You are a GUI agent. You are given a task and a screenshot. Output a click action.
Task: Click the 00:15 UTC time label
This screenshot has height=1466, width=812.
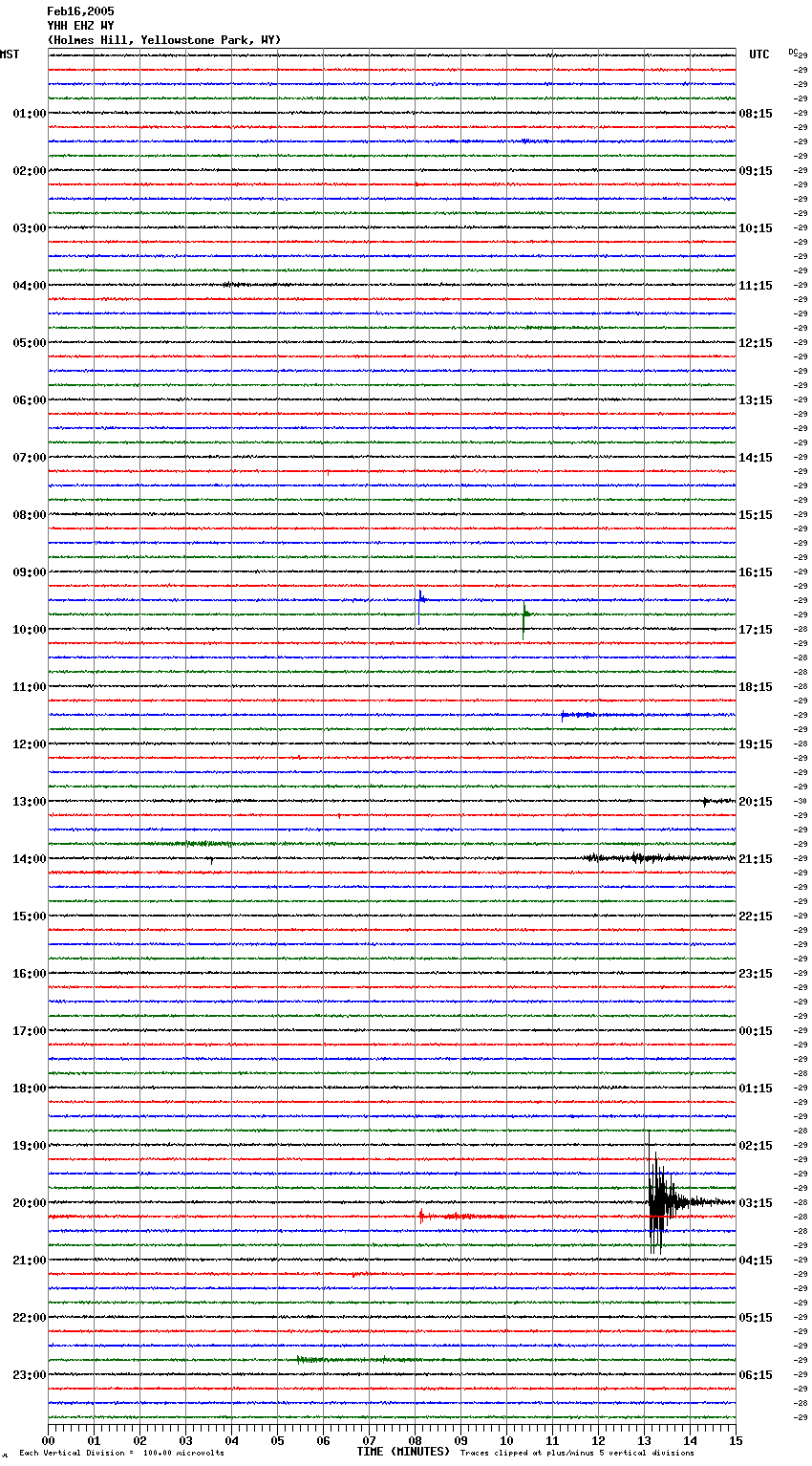[x=756, y=1031]
